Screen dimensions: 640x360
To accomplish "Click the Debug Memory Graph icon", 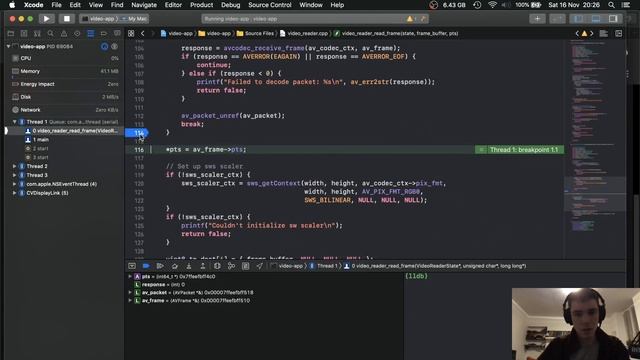I will (x=231, y=266).
